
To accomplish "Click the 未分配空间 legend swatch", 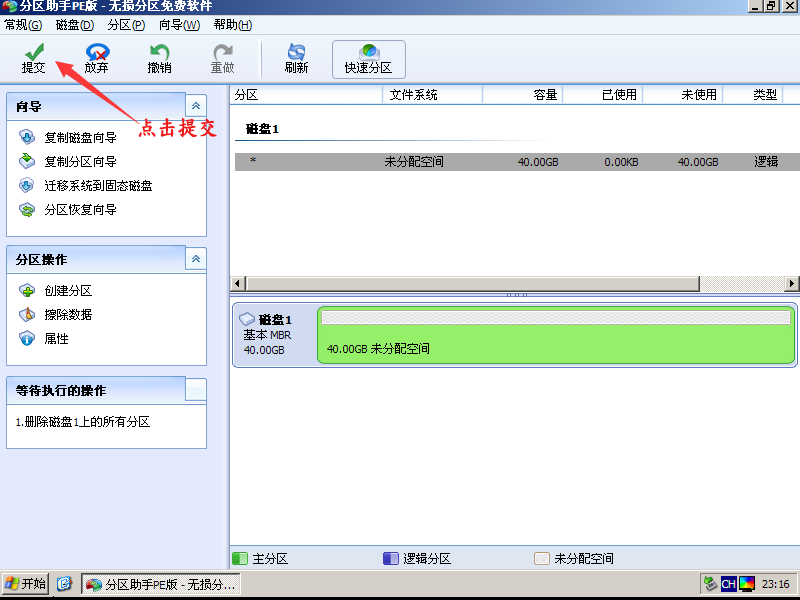I will (541, 558).
